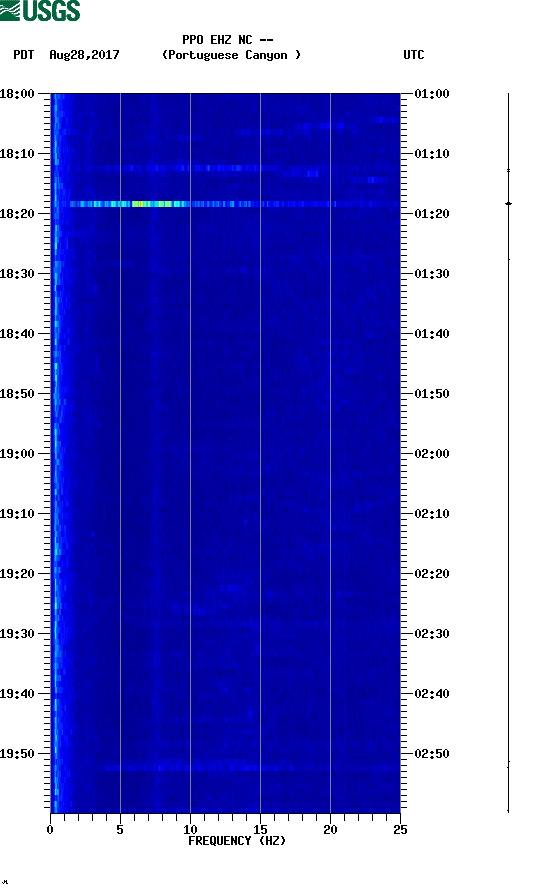Click the 19:50 PDT time label
The image size is (552, 893).
[x=17, y=754]
